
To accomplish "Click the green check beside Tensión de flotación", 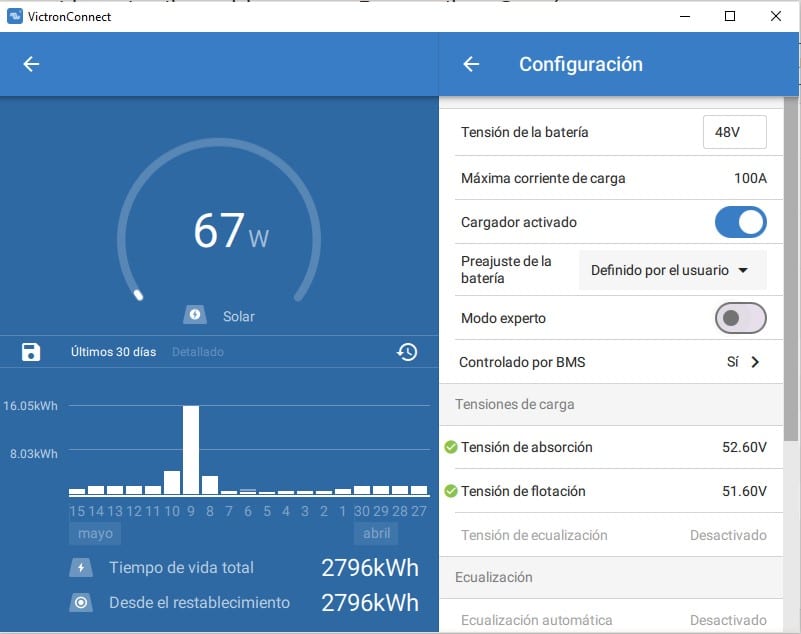I will (x=451, y=491).
